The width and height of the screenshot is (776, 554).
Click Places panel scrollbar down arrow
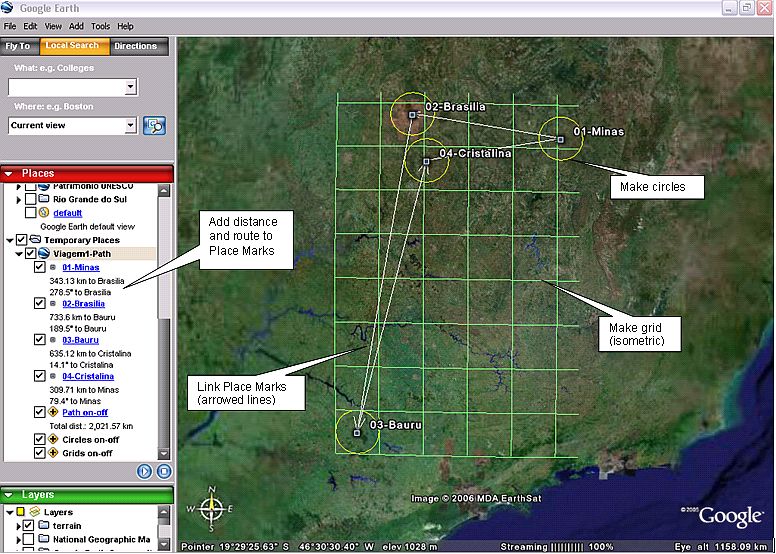pyautogui.click(x=163, y=453)
